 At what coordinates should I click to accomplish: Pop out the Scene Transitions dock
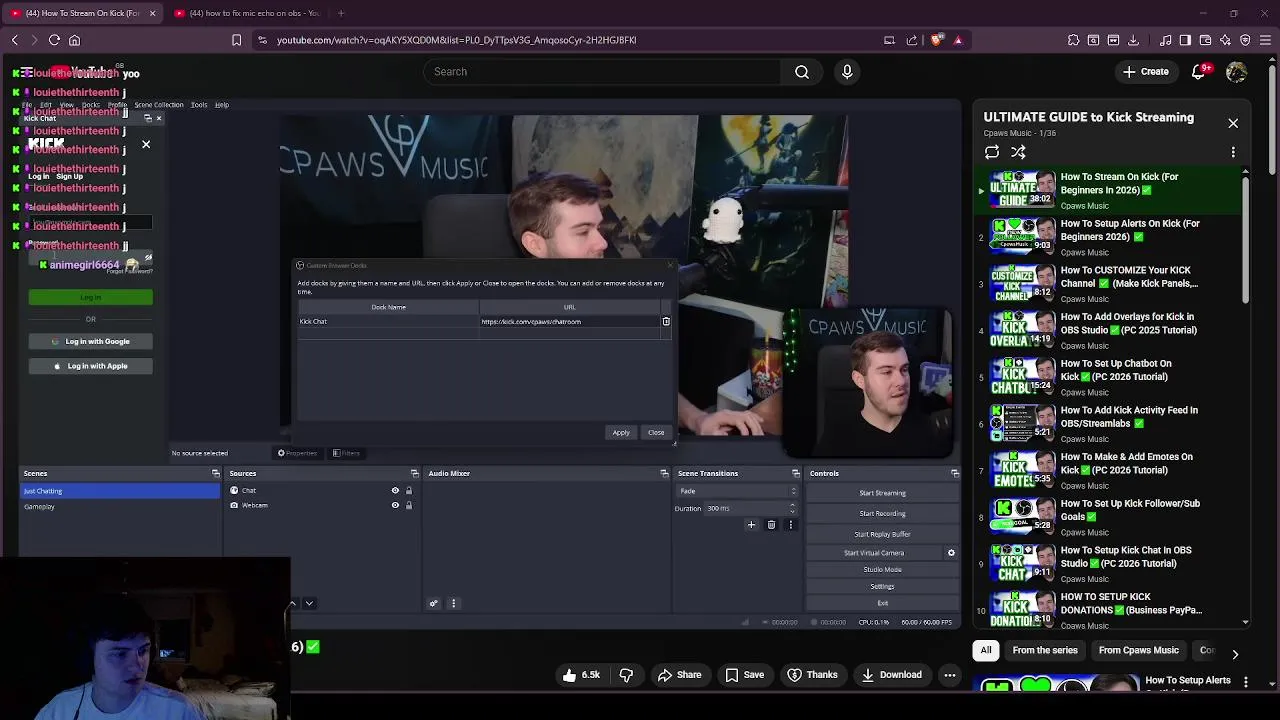tap(796, 473)
